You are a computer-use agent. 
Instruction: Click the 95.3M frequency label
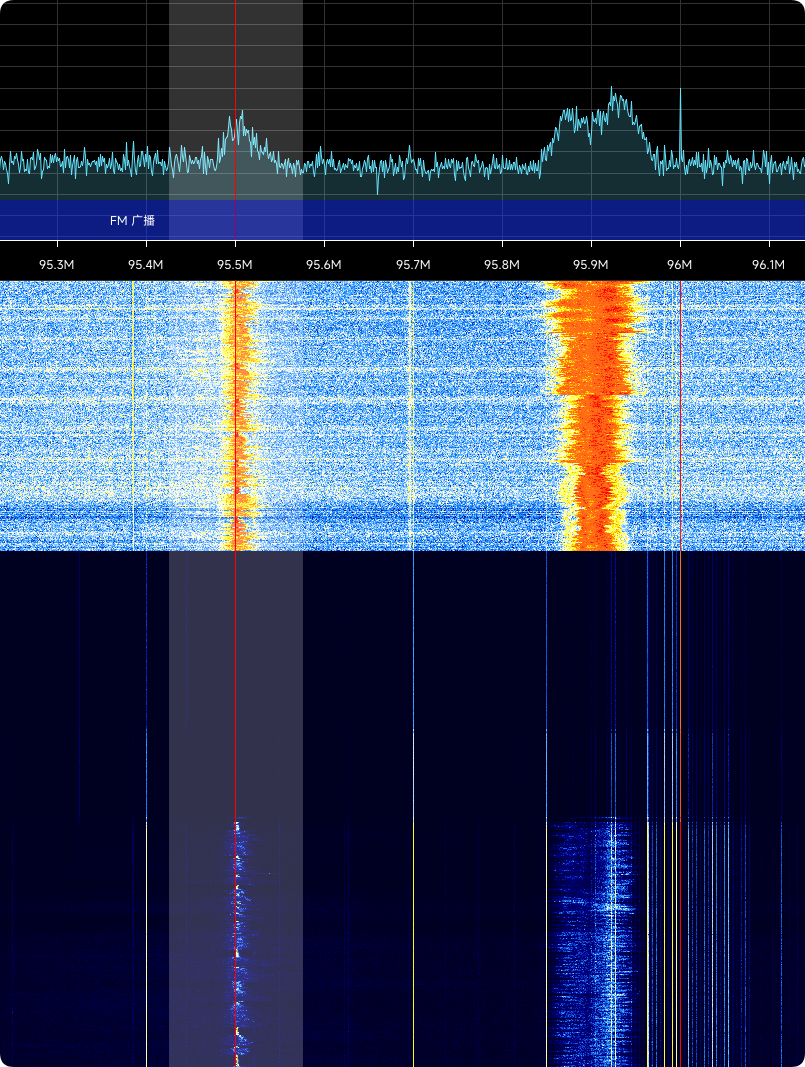(57, 265)
